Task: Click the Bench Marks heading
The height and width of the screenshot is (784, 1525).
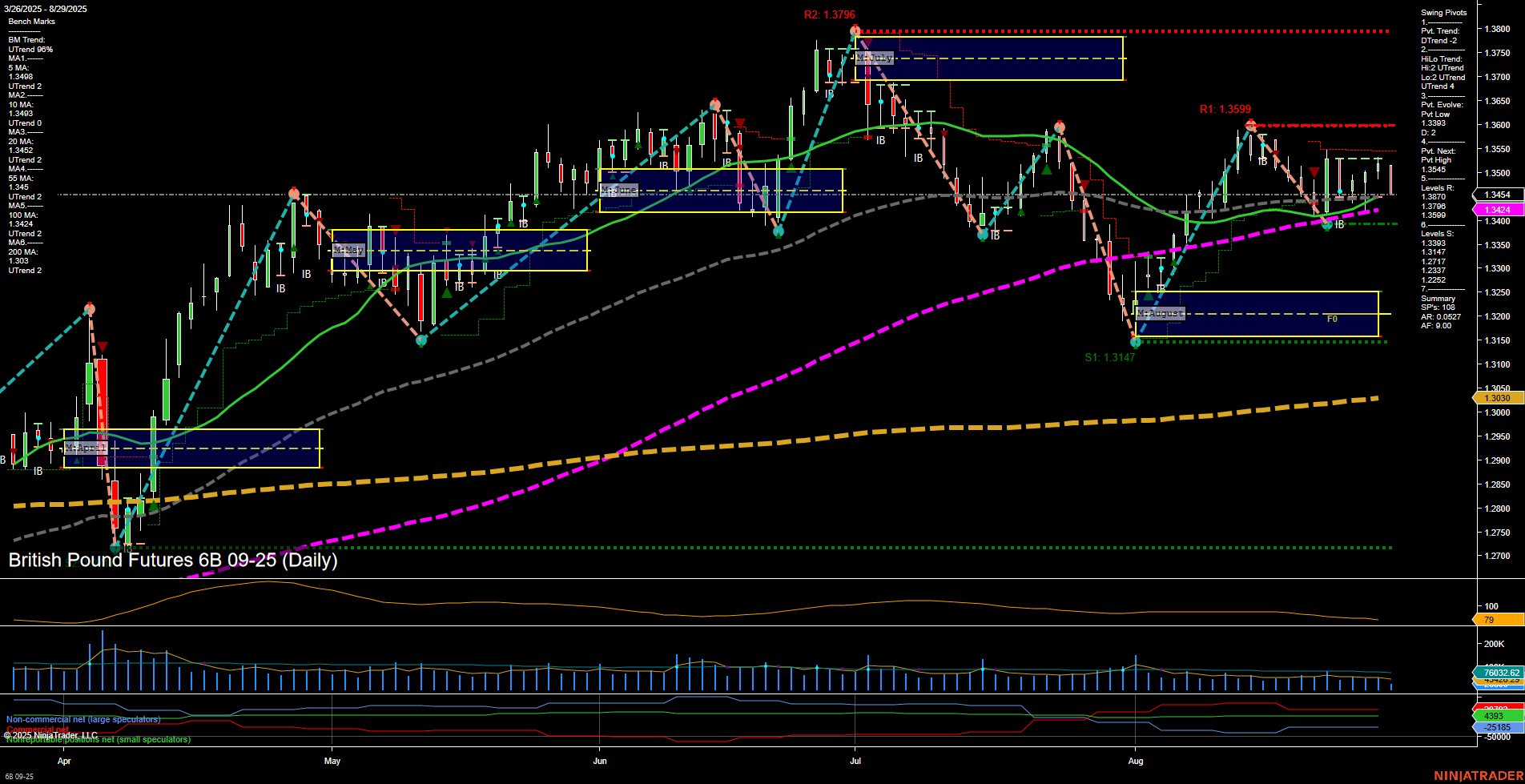Action: (32, 22)
